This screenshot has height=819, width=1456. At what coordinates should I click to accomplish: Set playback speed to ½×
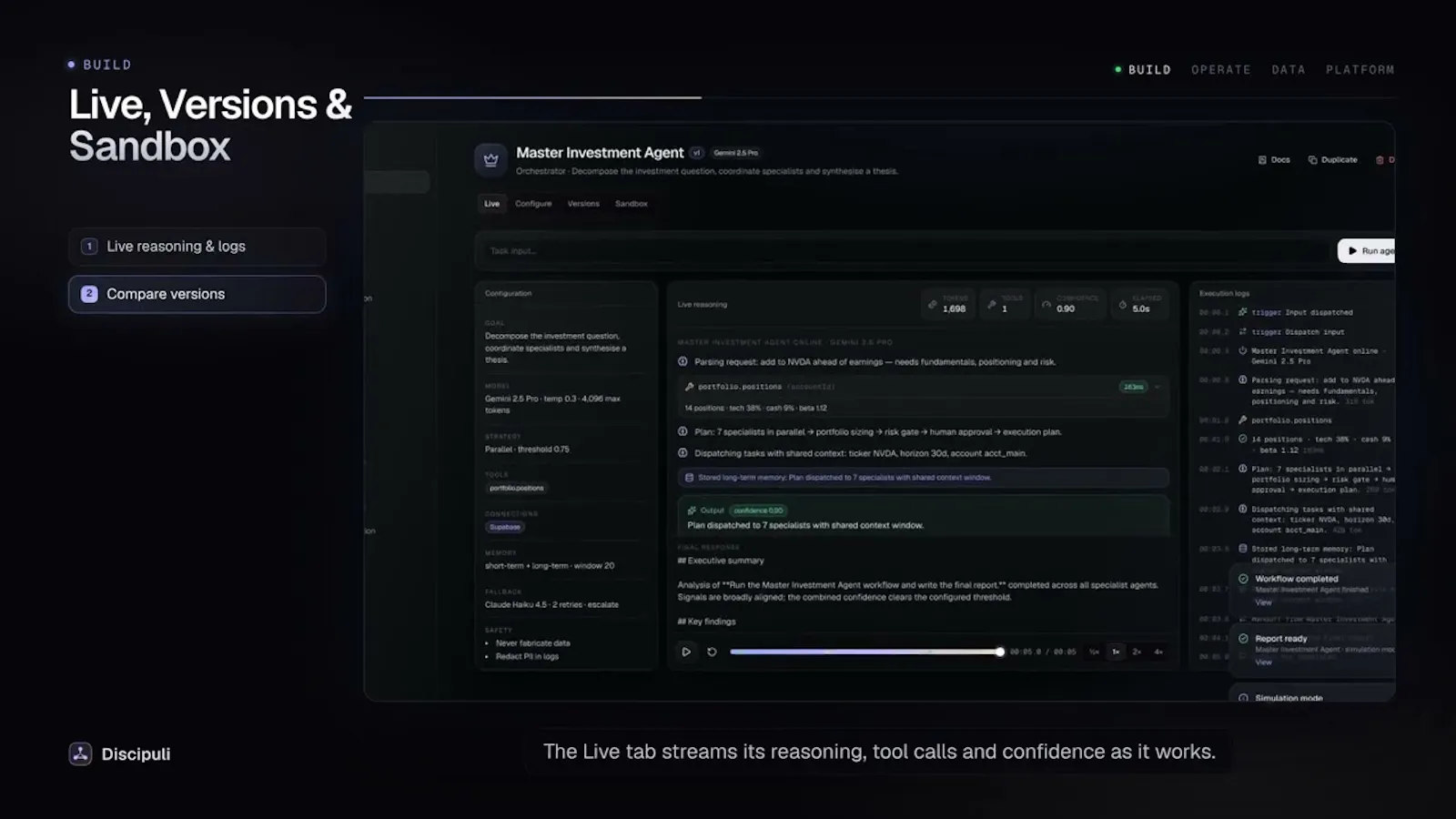click(x=1094, y=652)
